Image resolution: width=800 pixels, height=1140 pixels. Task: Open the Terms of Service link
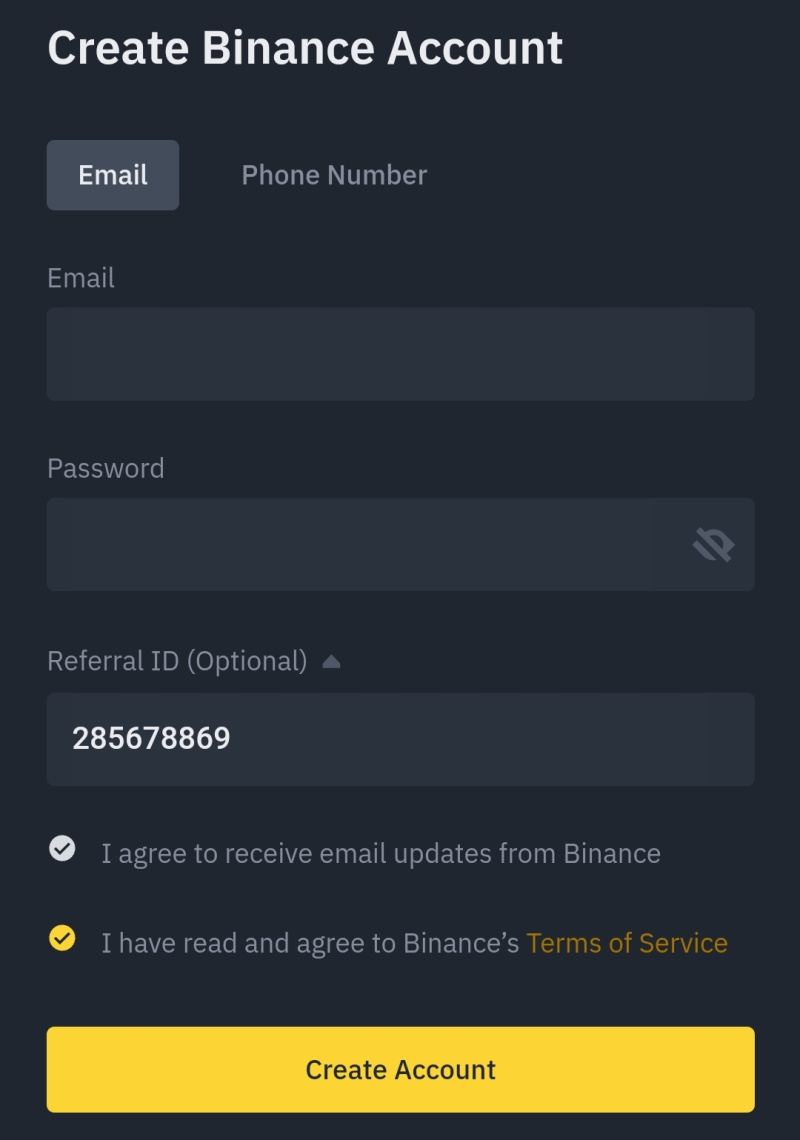[627, 943]
